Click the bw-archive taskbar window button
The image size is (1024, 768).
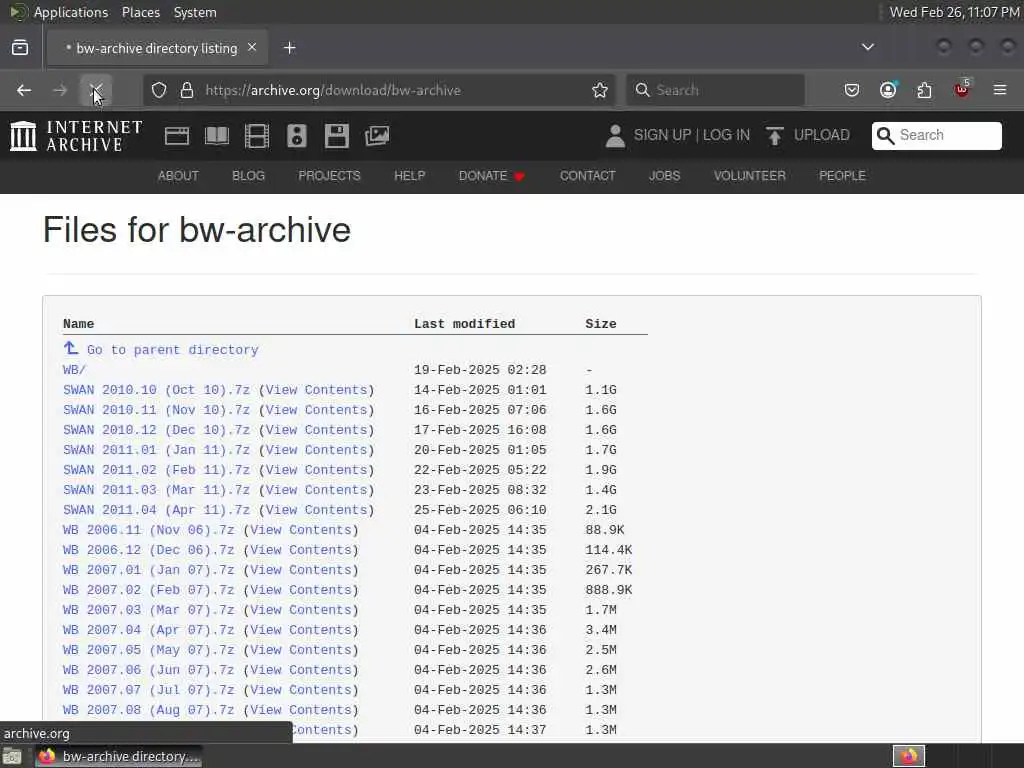[119, 756]
